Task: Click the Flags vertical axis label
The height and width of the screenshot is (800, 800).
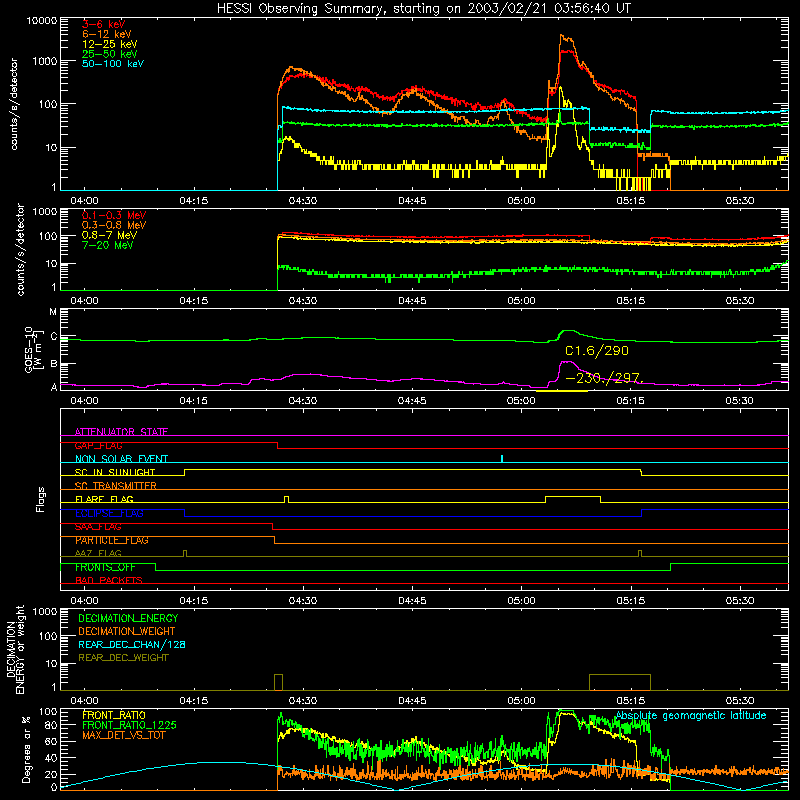Action: click(40, 499)
